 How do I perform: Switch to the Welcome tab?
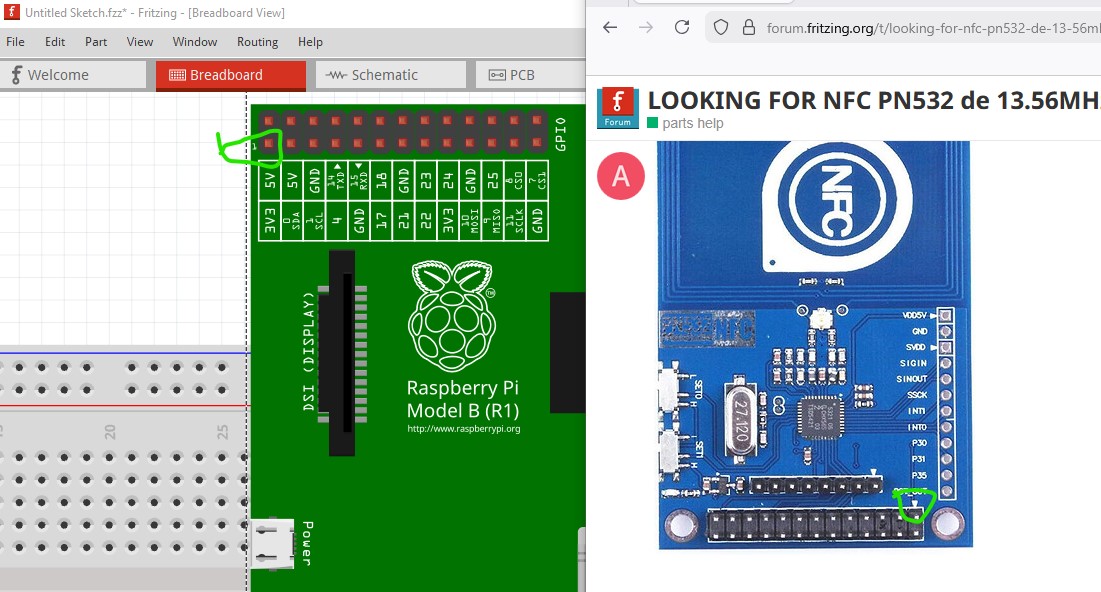pyautogui.click(x=74, y=75)
